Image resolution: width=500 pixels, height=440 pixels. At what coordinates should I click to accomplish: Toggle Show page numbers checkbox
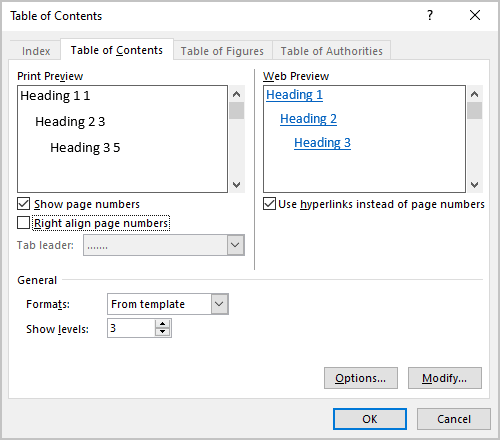click(x=24, y=204)
